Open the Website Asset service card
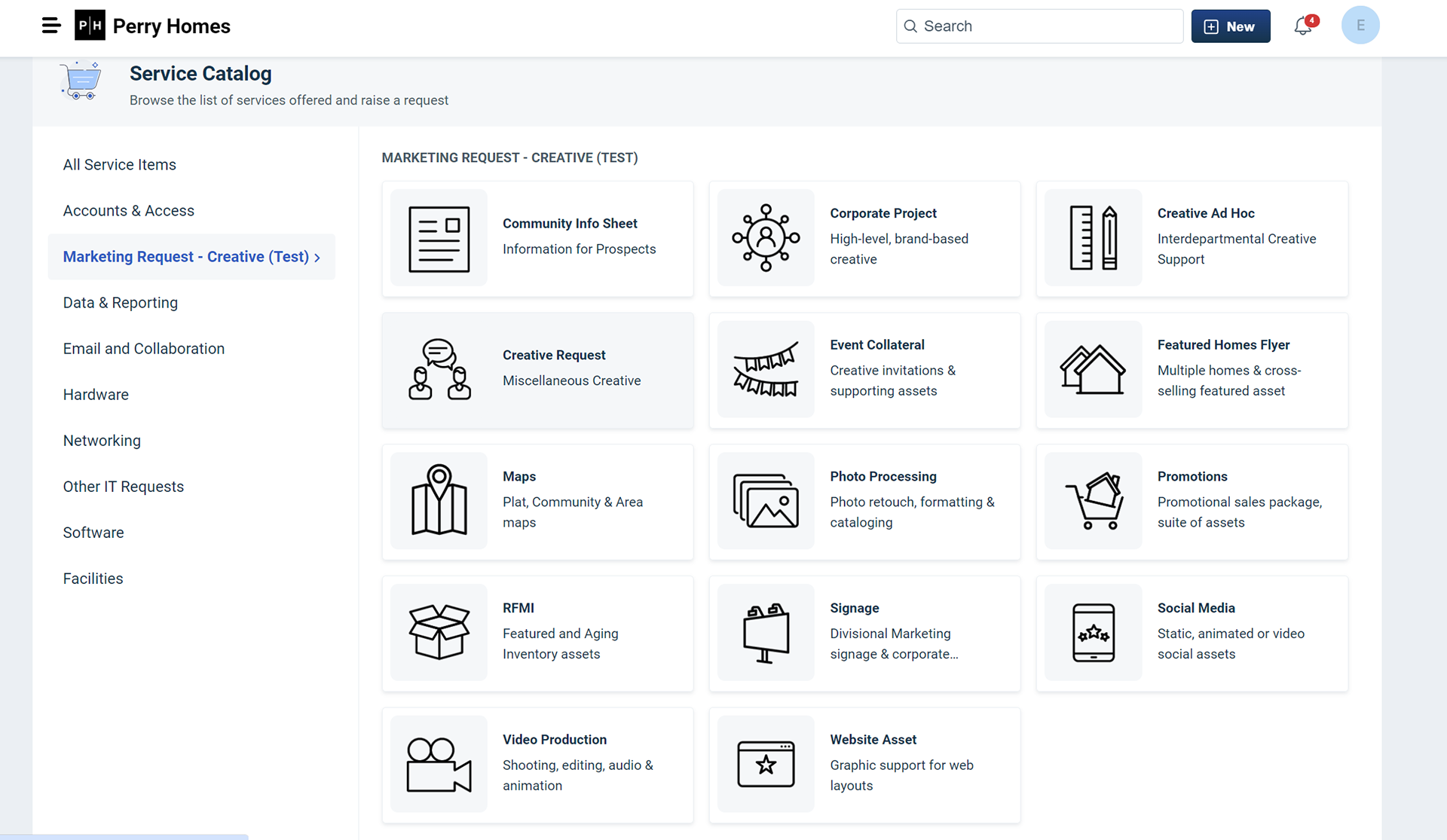The width and height of the screenshot is (1447, 840). point(864,765)
